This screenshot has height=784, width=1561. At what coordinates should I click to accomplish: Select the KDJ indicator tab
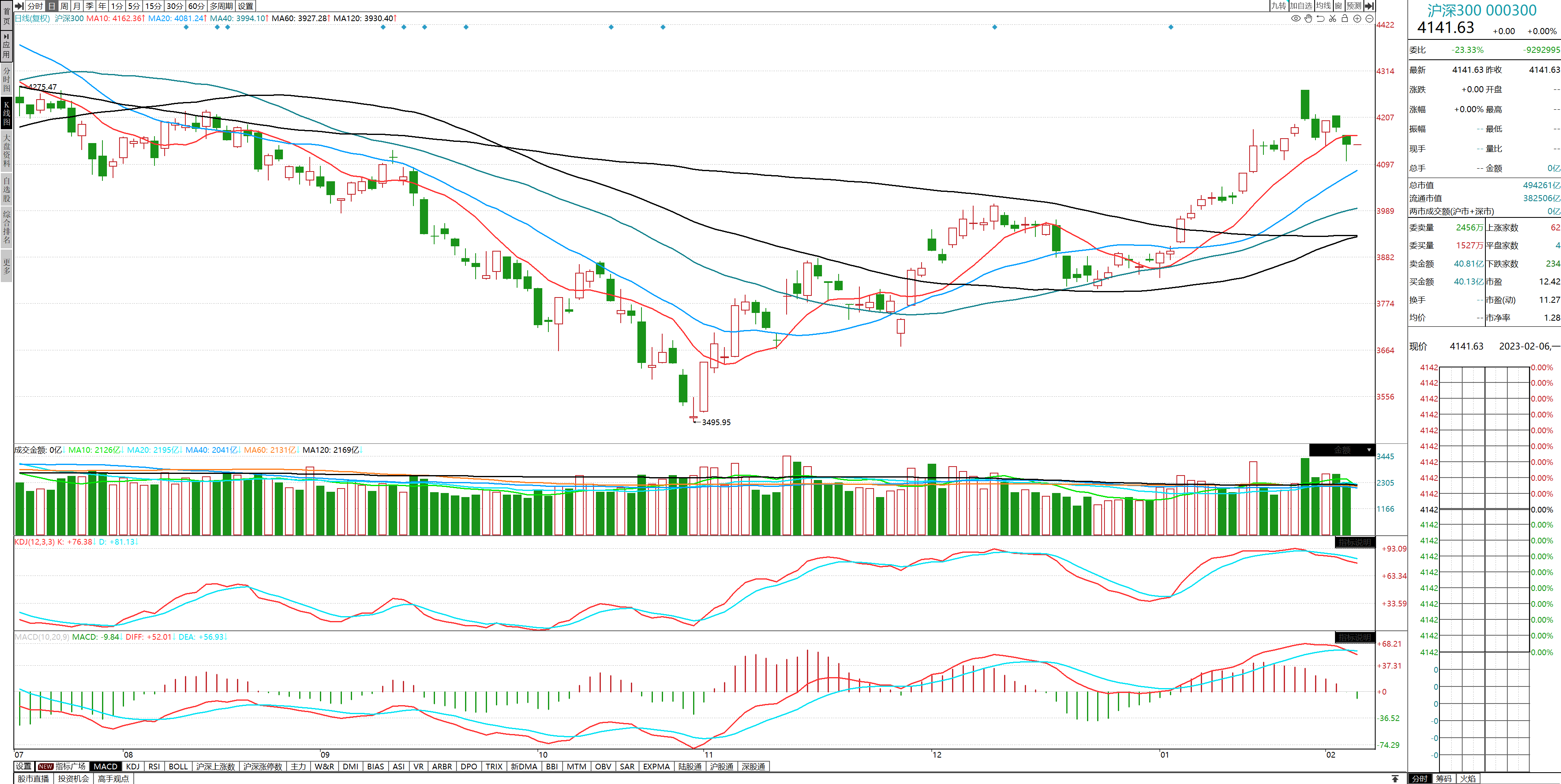pos(133,767)
